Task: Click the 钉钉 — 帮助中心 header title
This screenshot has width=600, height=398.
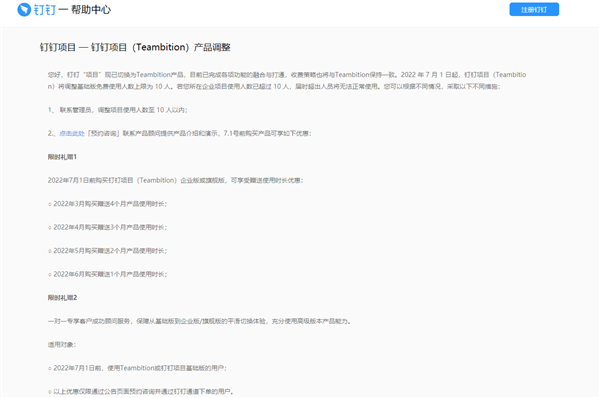Action: tap(72, 10)
